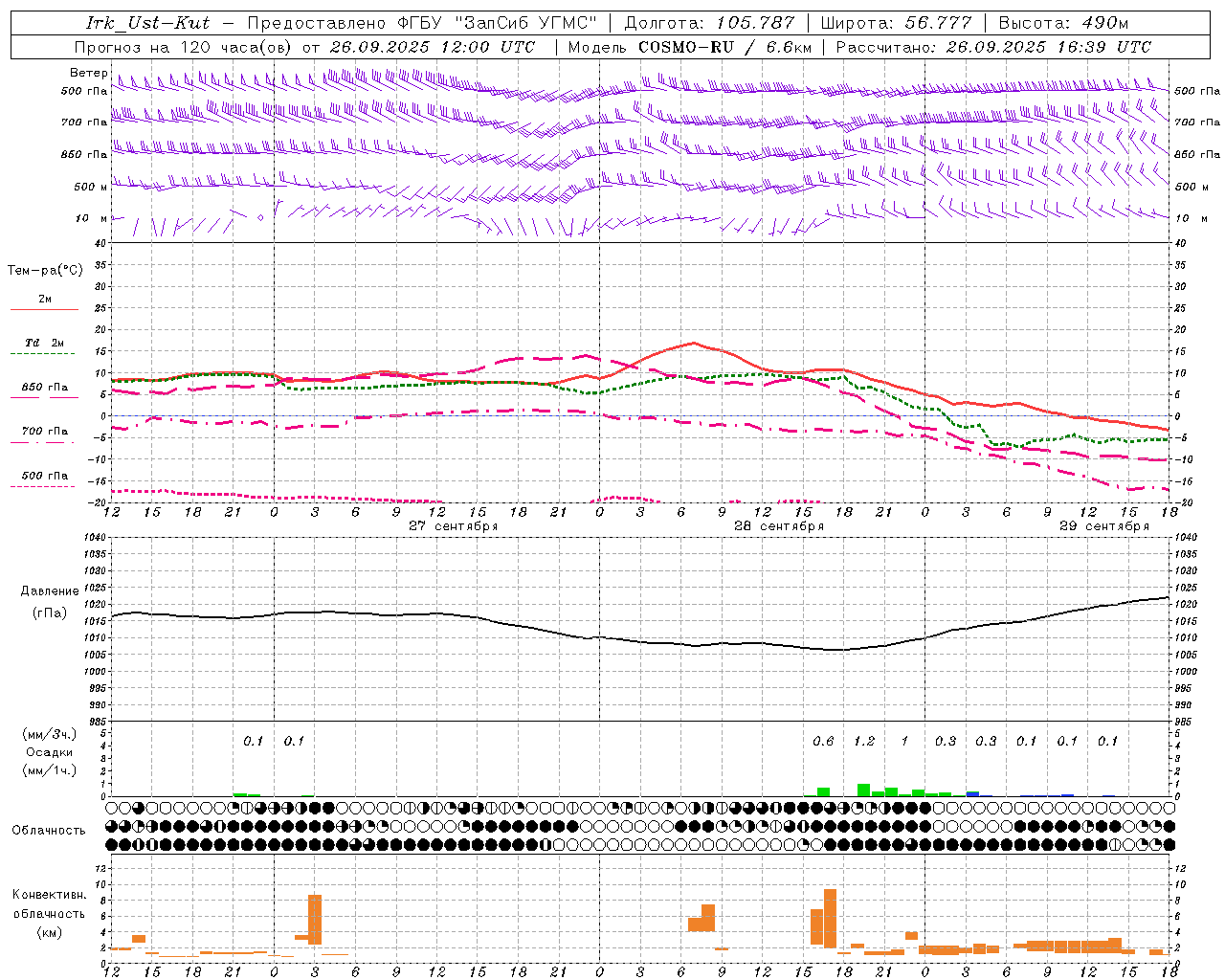Image resolution: width=1225 pixels, height=980 pixels.
Task: Click the dotted 500 гПа temperature legend line
Action: coord(42,486)
